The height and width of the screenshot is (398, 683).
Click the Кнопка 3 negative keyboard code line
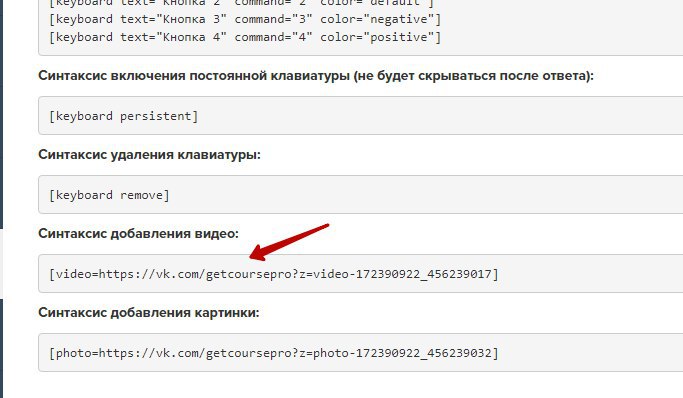coord(245,20)
